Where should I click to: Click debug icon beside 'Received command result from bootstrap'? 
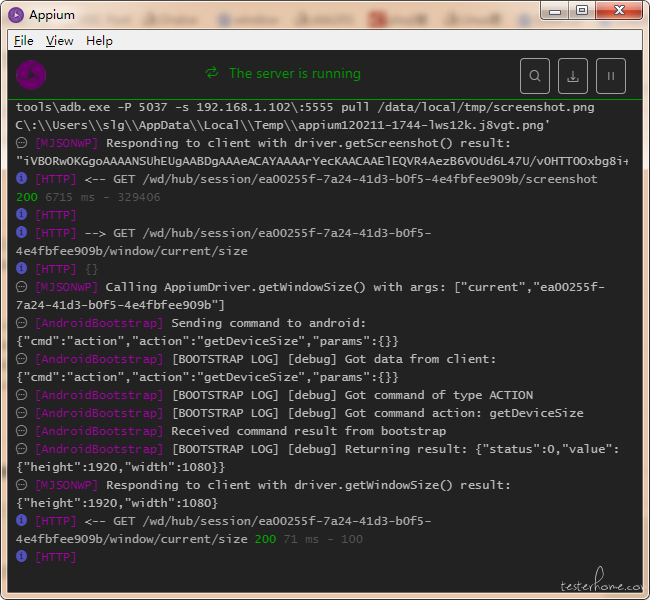click(x=22, y=431)
